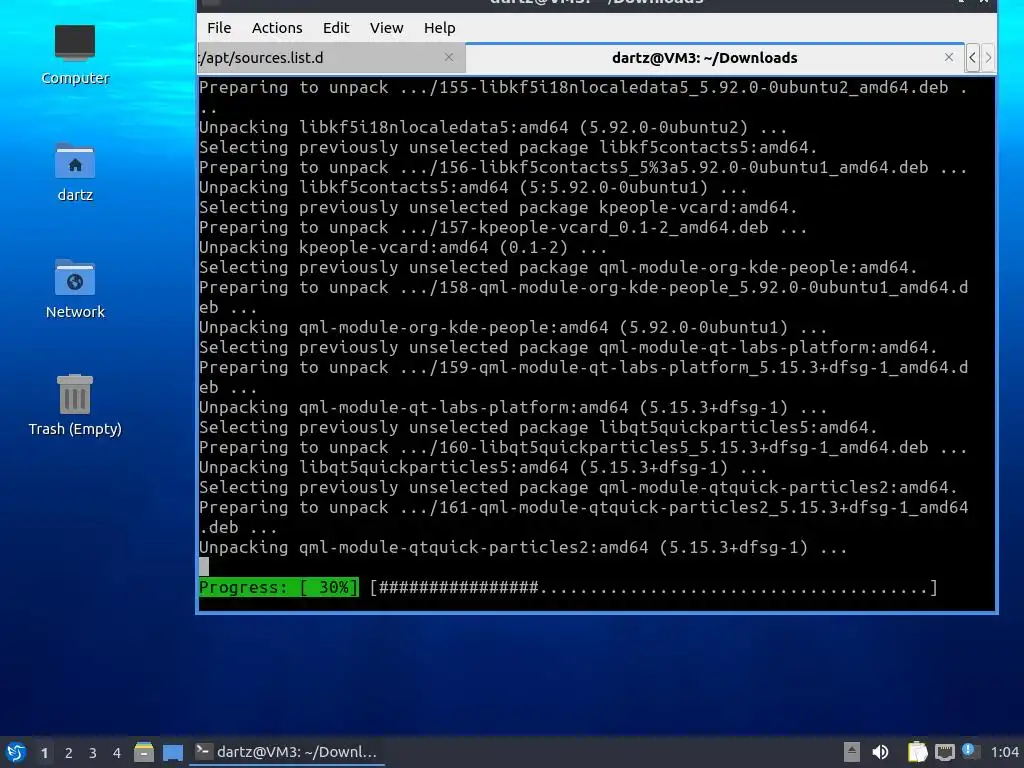Viewport: 1024px width, 768px height.
Task: Open the View menu
Action: pyautogui.click(x=386, y=28)
